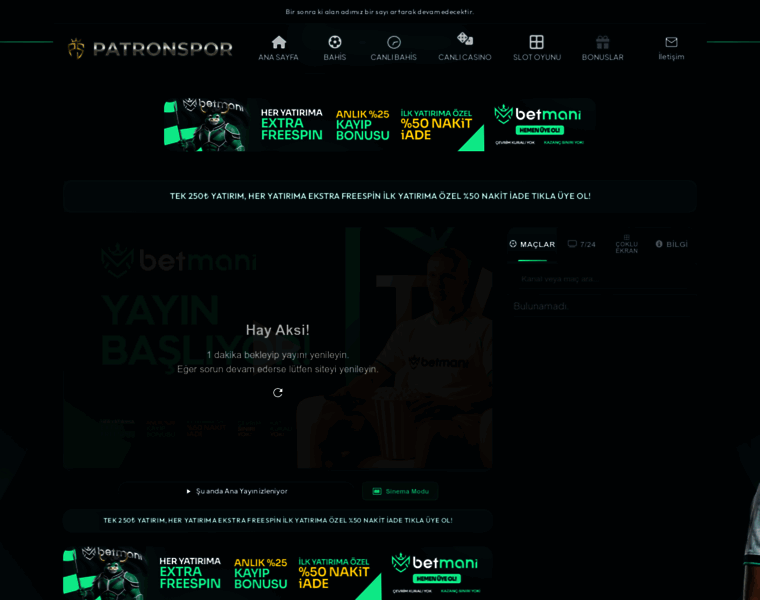Select the 7/24 tab
Image resolution: width=760 pixels, height=600 pixels.
[582, 244]
